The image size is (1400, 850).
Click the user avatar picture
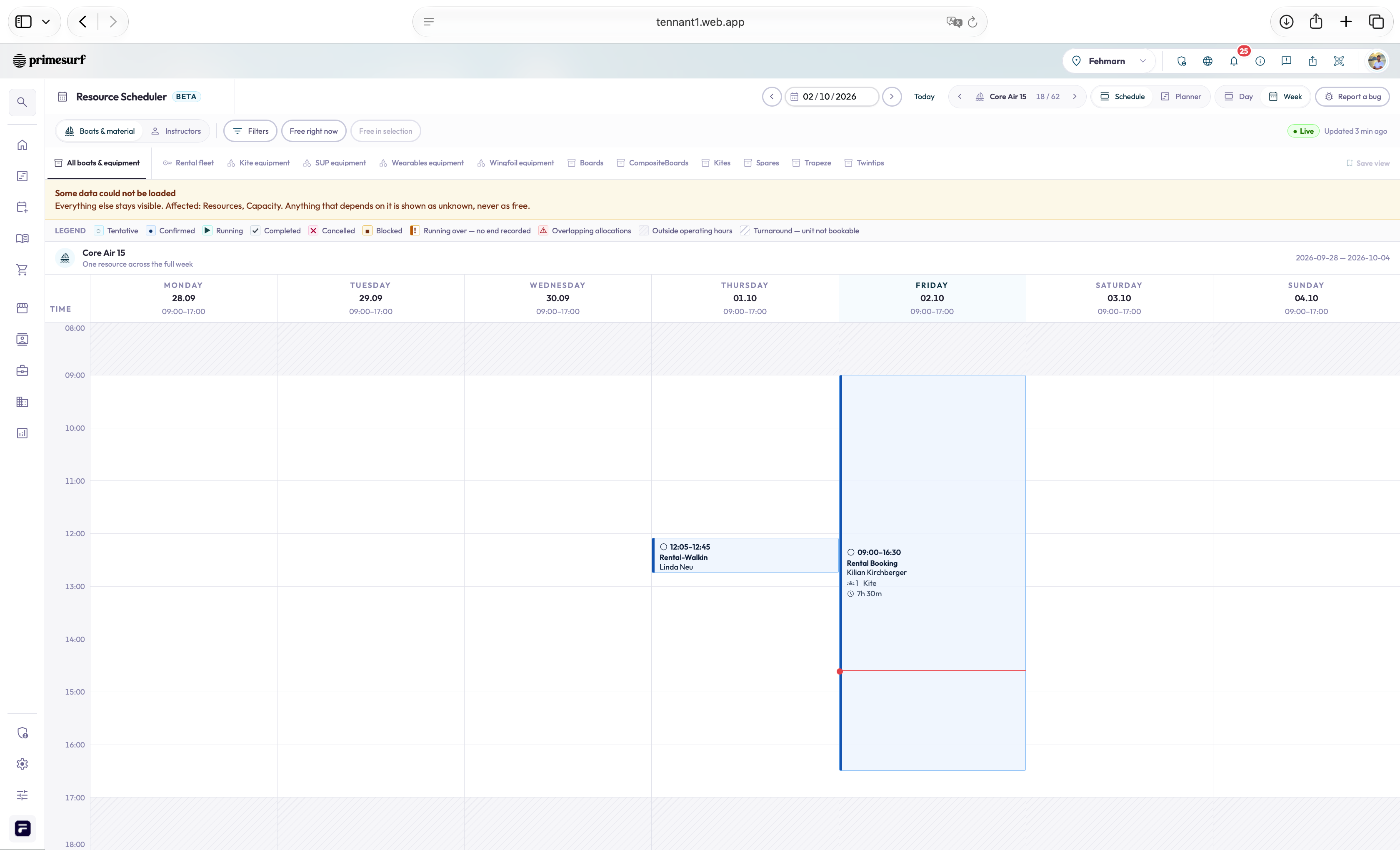[x=1377, y=61]
